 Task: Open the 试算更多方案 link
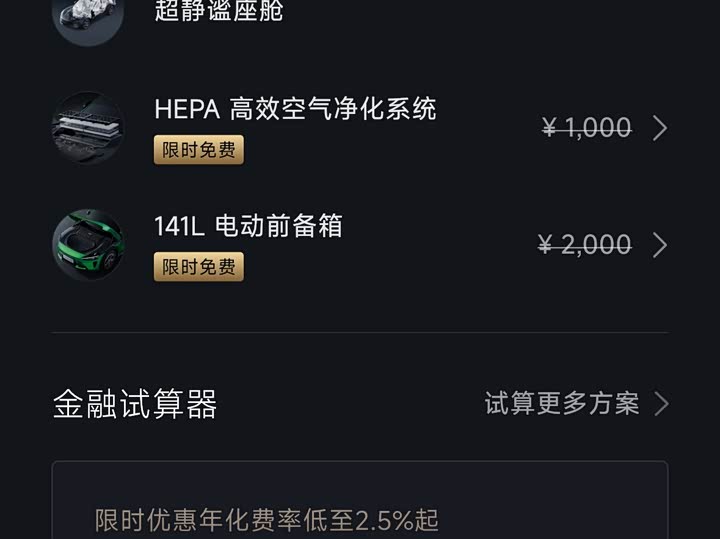(x=561, y=403)
